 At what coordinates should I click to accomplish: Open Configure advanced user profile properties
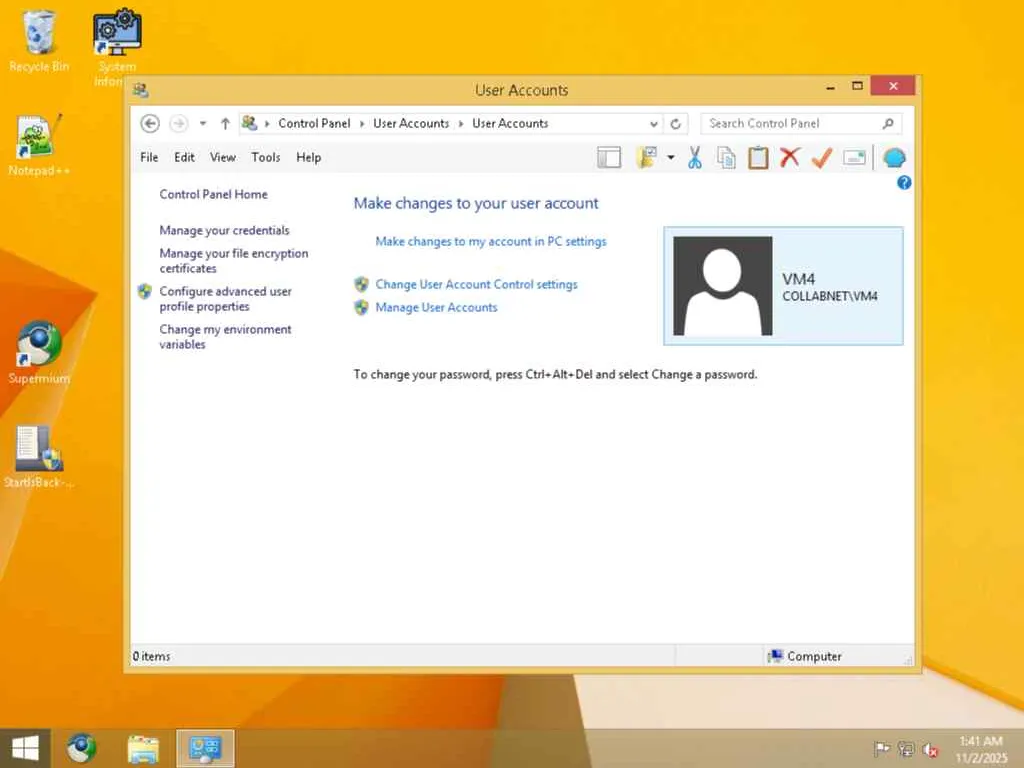point(225,298)
